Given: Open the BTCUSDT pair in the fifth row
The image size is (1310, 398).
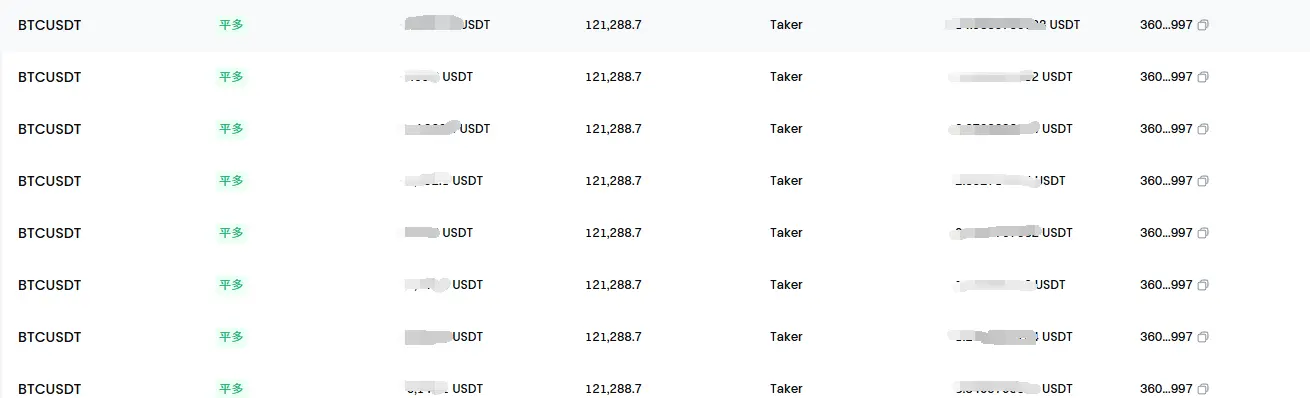Looking at the screenshot, I should click(x=50, y=233).
